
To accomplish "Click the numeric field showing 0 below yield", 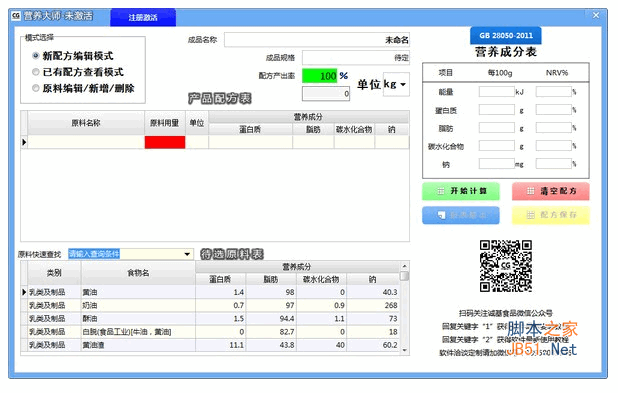I will click(x=326, y=93).
